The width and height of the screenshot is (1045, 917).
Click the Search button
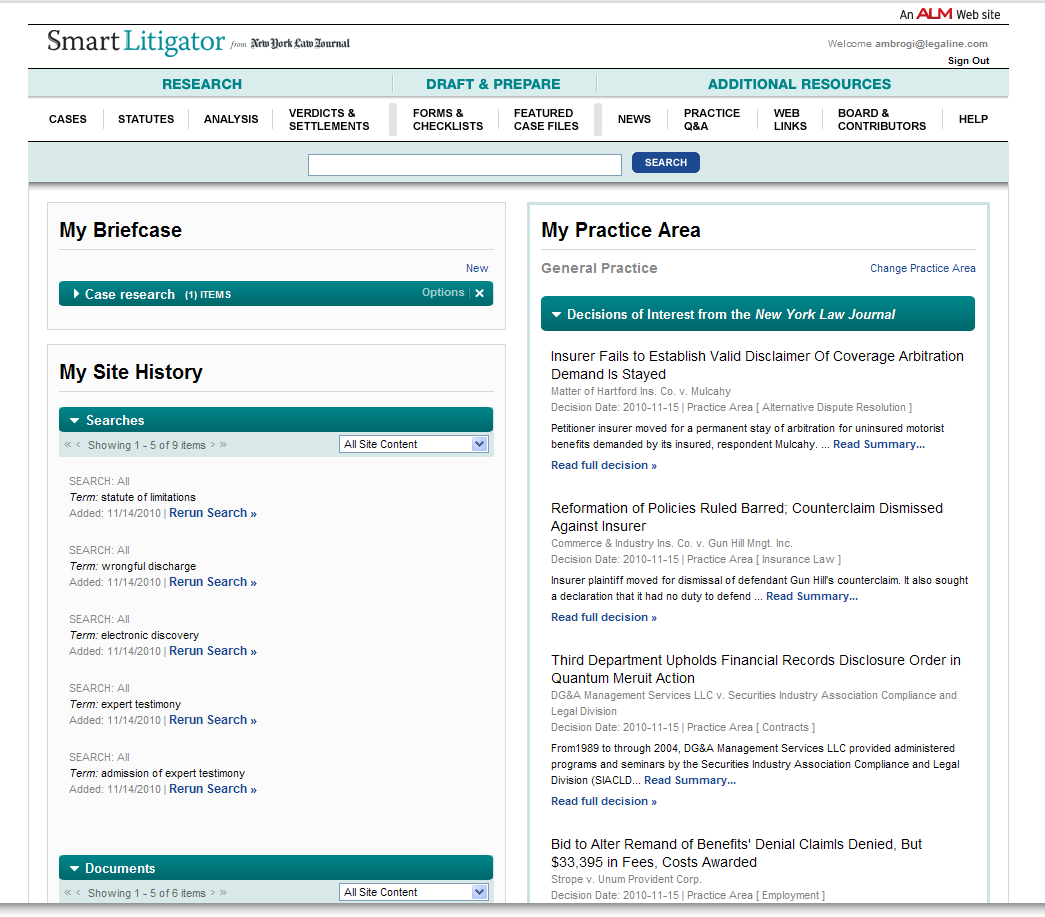tap(665, 163)
